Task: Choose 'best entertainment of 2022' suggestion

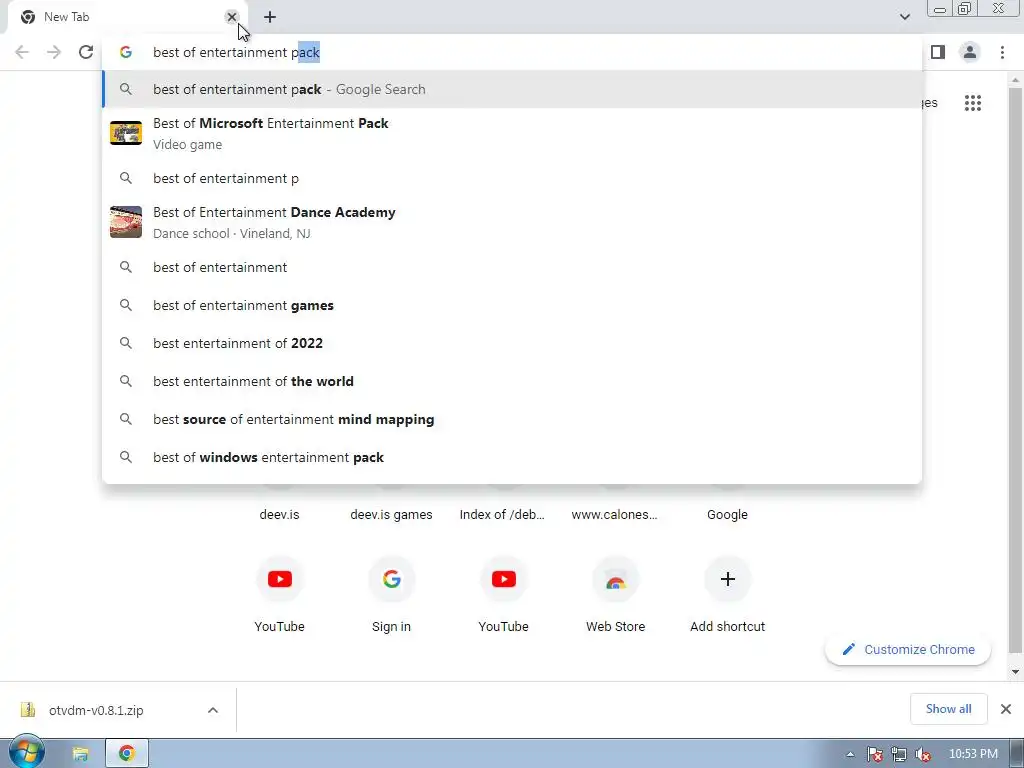Action: point(512,343)
